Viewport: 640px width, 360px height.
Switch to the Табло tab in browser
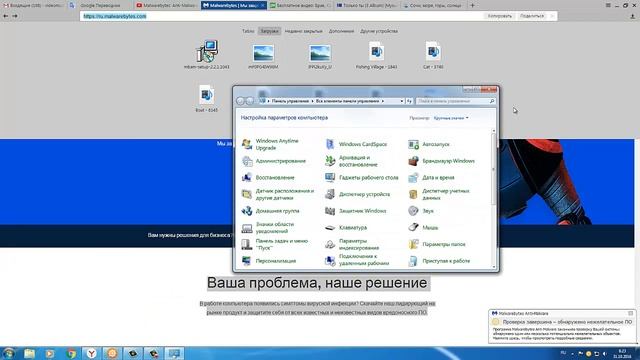(x=248, y=31)
